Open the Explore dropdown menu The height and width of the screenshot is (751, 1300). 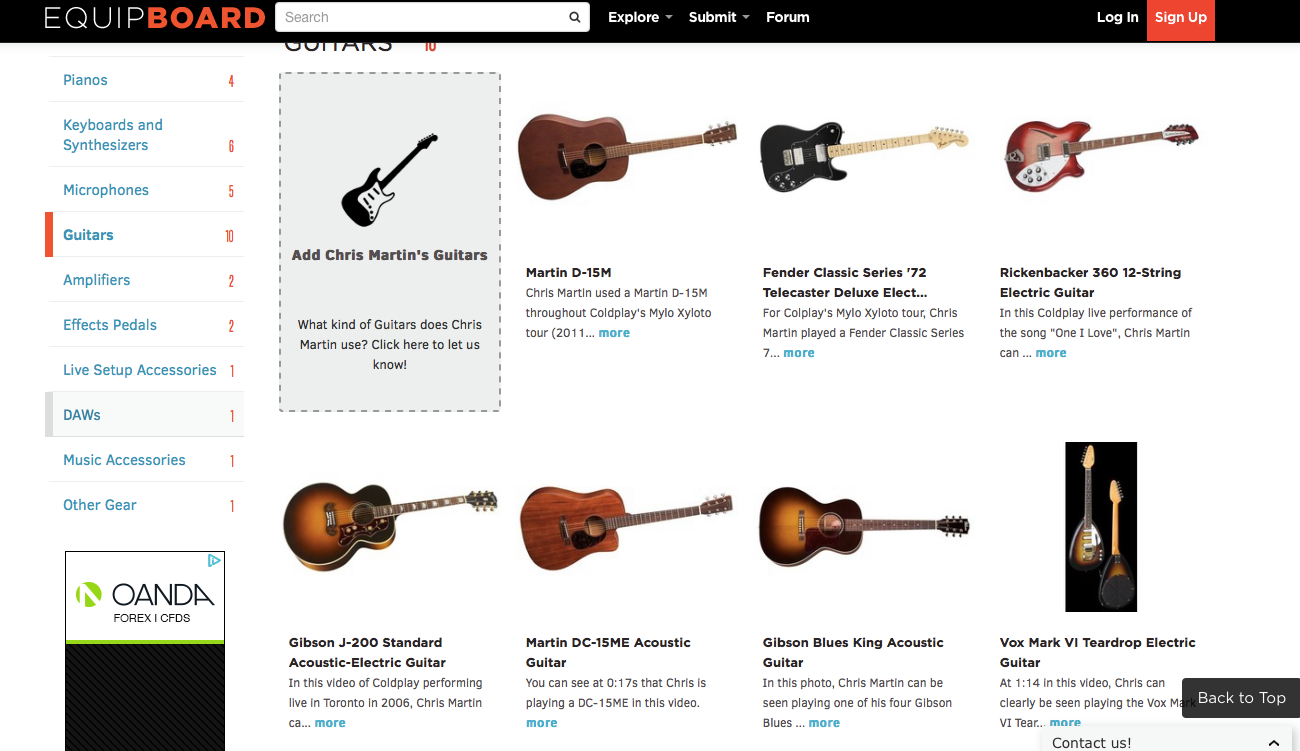[x=640, y=17]
